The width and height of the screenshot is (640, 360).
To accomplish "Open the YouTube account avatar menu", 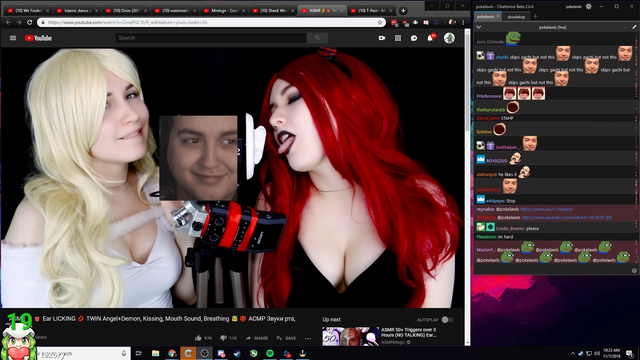I will click(449, 38).
